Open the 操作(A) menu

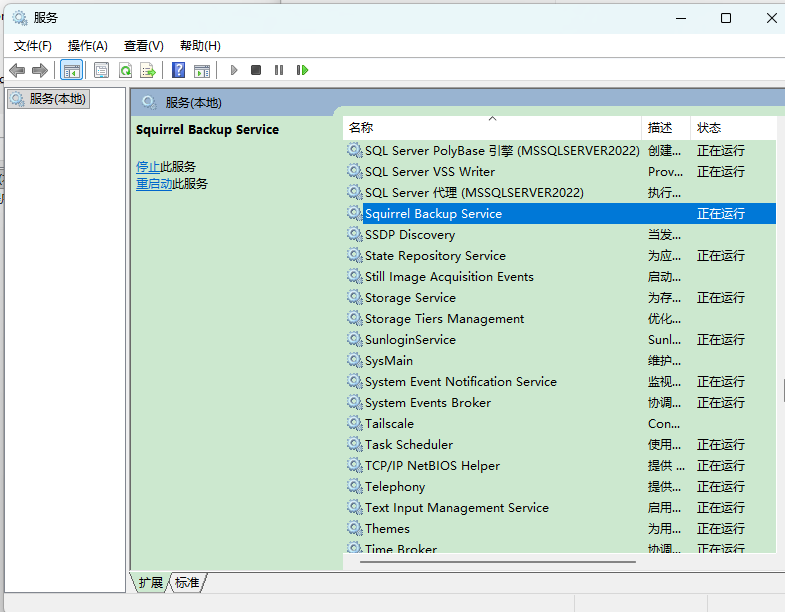[x=88, y=46]
